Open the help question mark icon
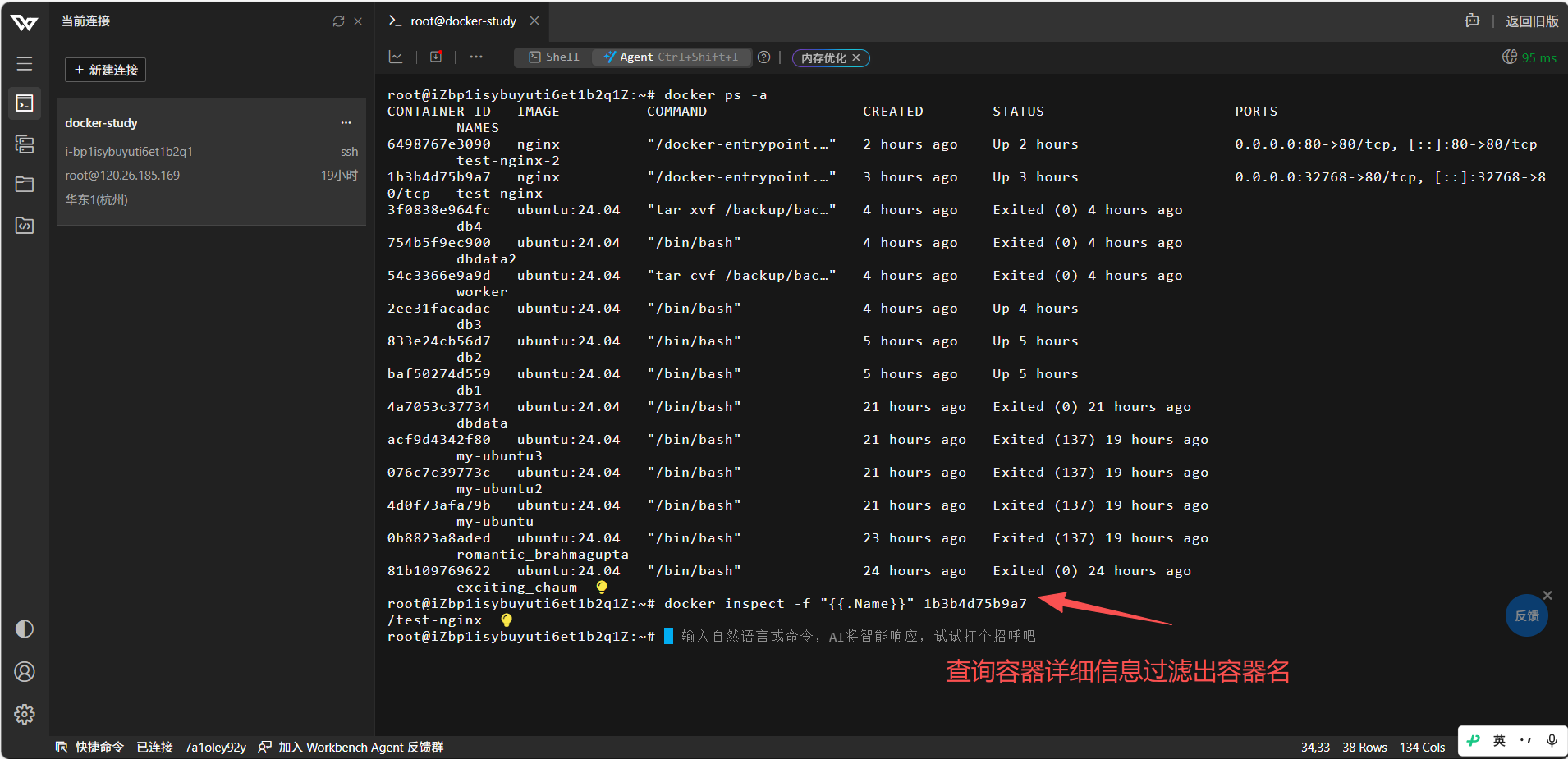 [764, 57]
